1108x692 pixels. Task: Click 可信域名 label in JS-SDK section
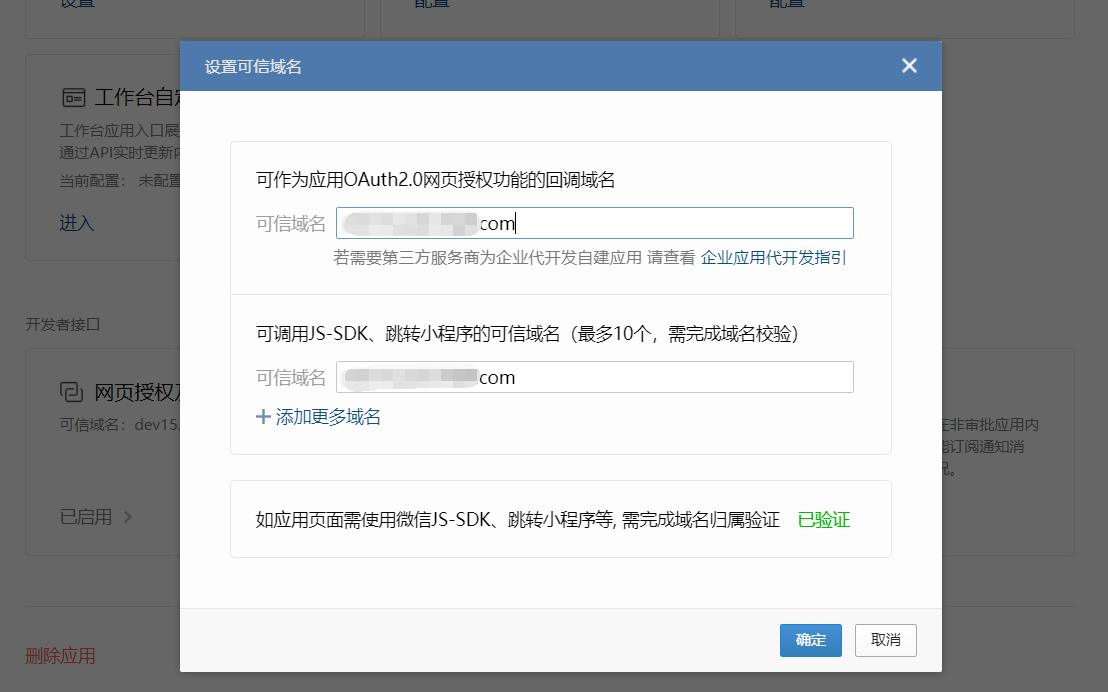[x=290, y=378]
